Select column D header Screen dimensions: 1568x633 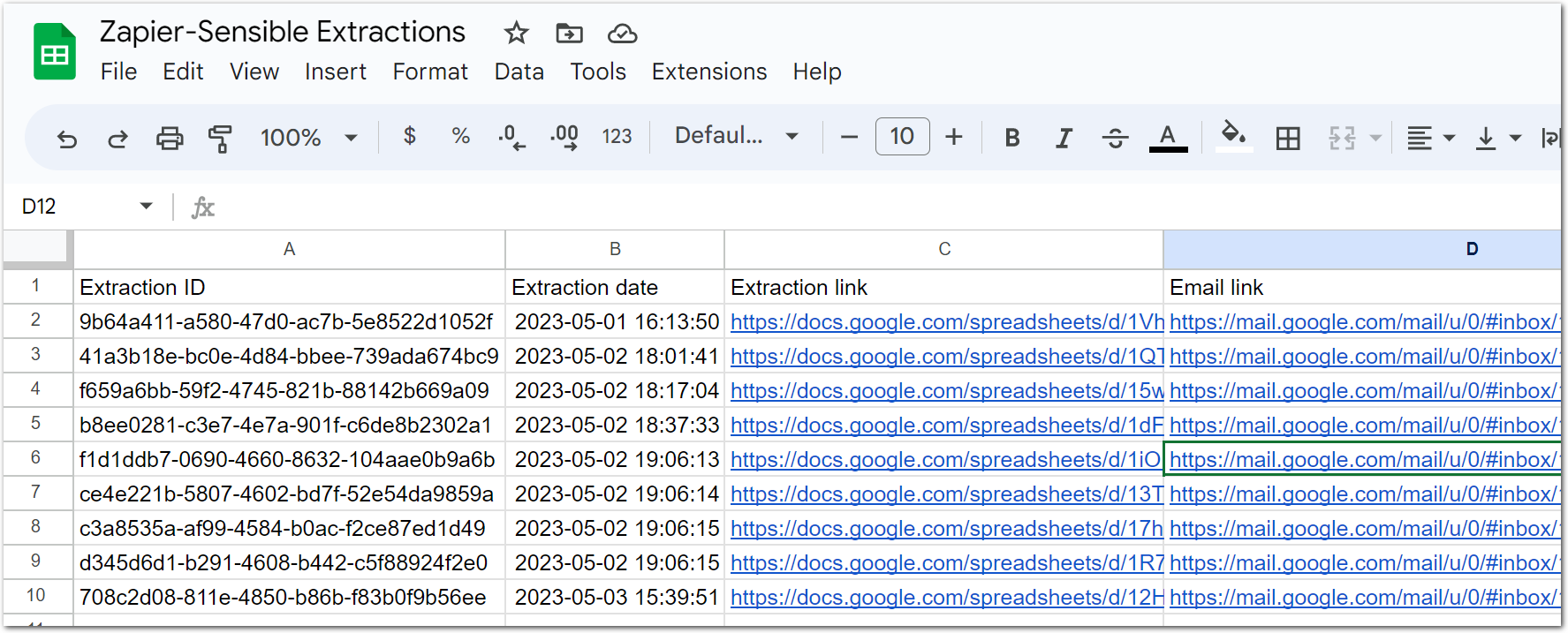click(1362, 249)
